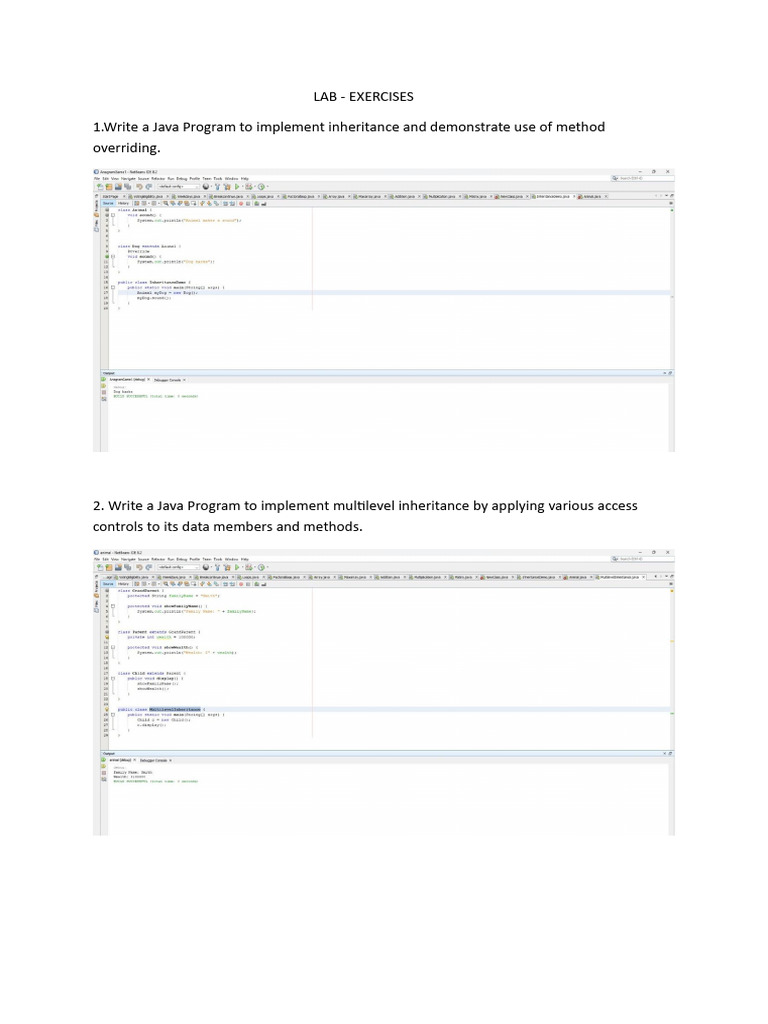This screenshot has height=1024, width=768.
Task: Click Run Project arrow in second NetBeans screenshot
Action: 237,567
